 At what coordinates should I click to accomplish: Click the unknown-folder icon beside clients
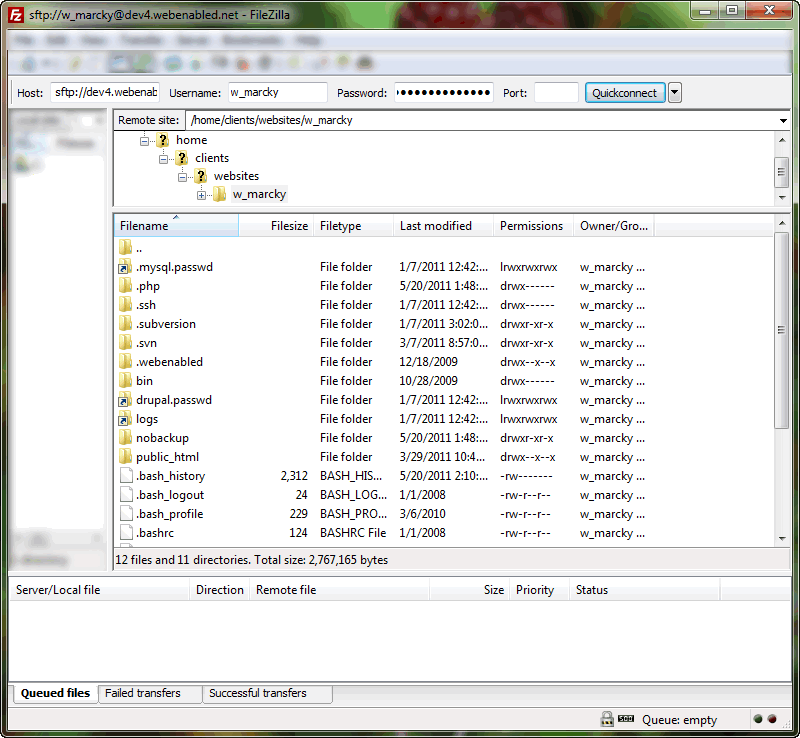182,158
